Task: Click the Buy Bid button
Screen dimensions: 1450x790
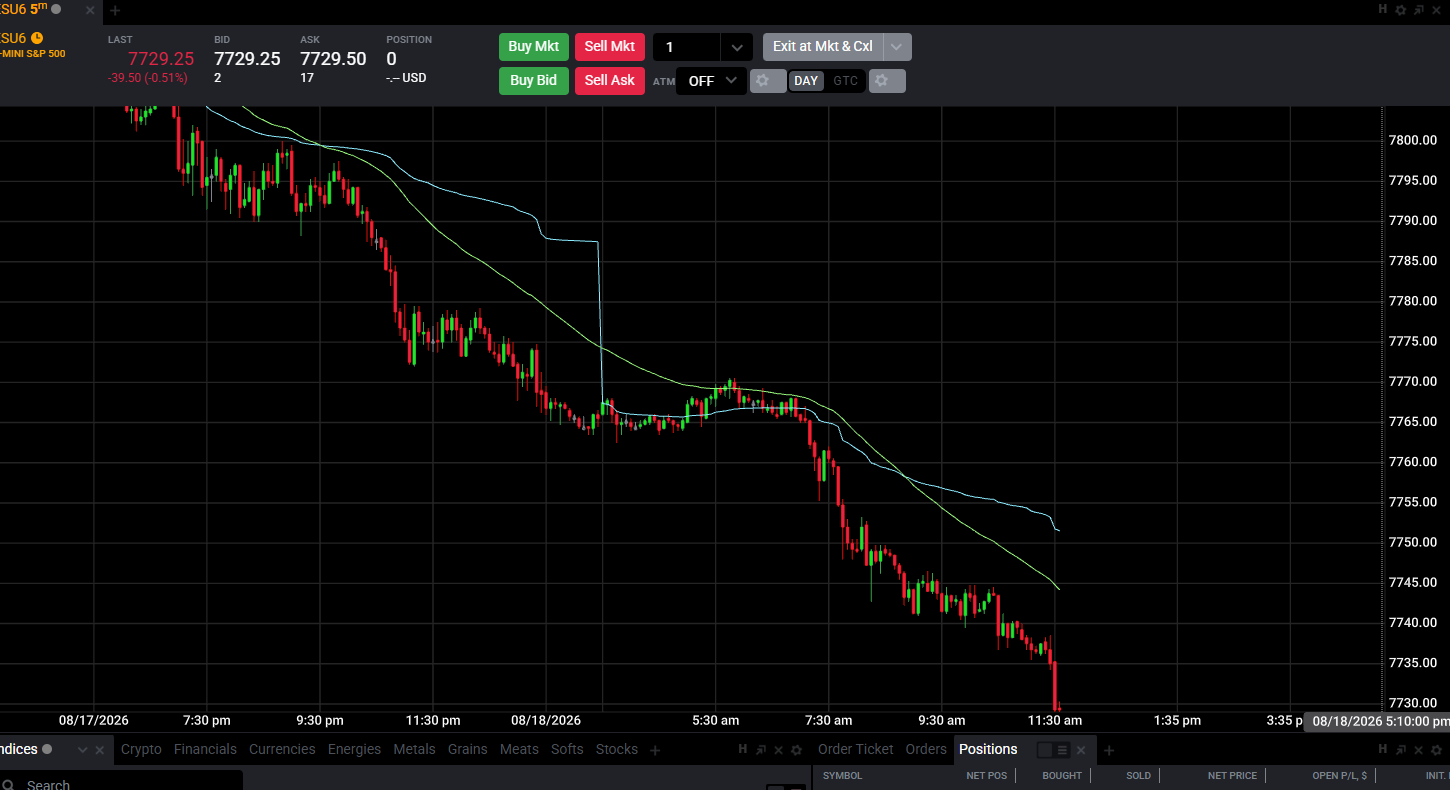Action: pyautogui.click(x=534, y=81)
